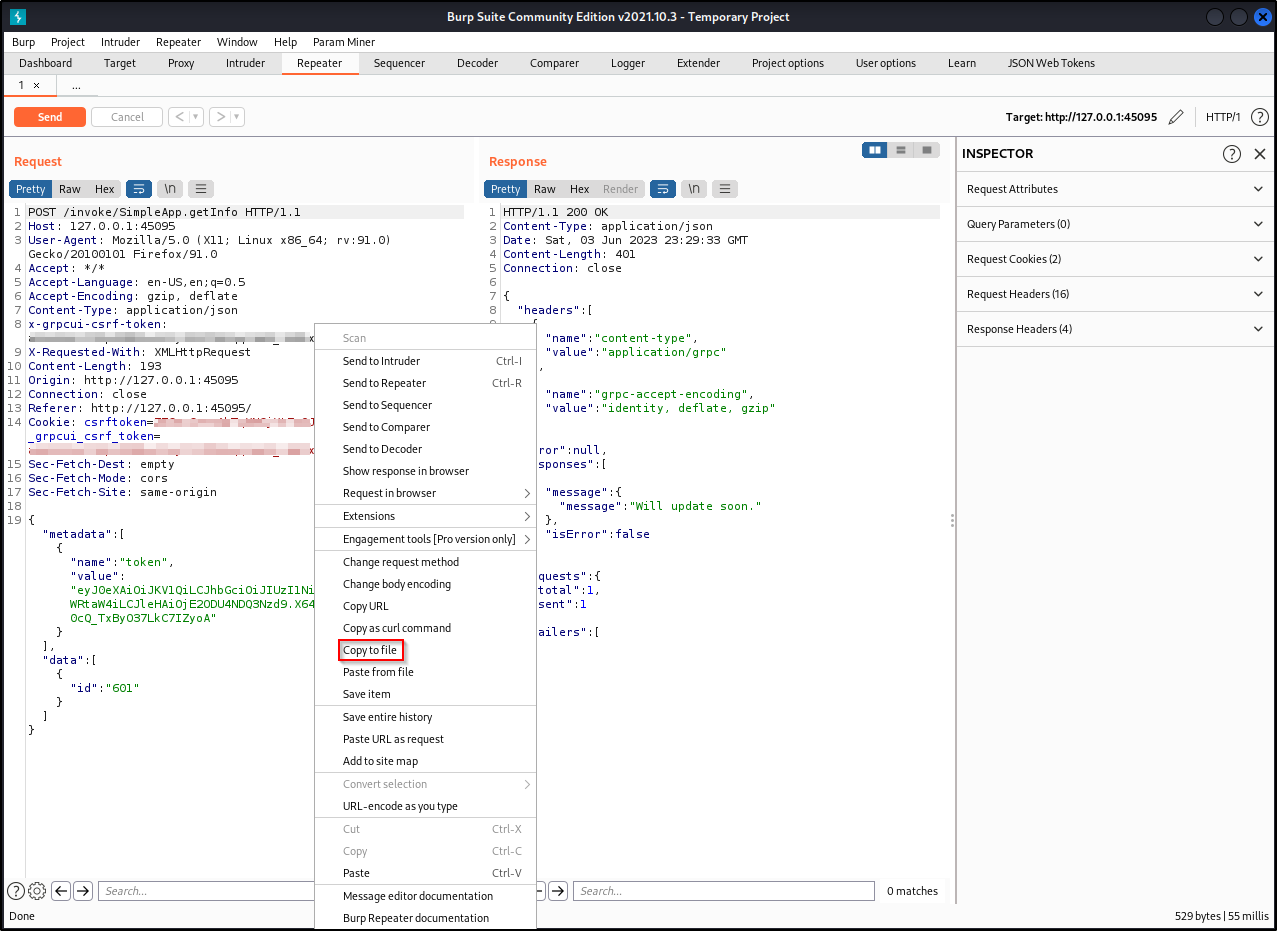Click next match arrow under Request

click(83, 891)
